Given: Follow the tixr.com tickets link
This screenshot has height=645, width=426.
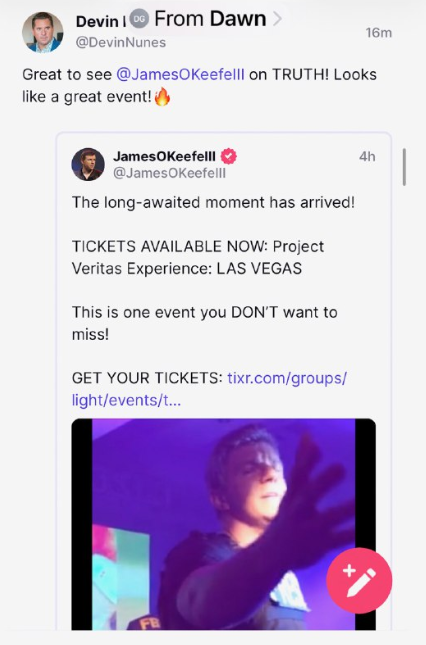Looking at the screenshot, I should tap(209, 389).
